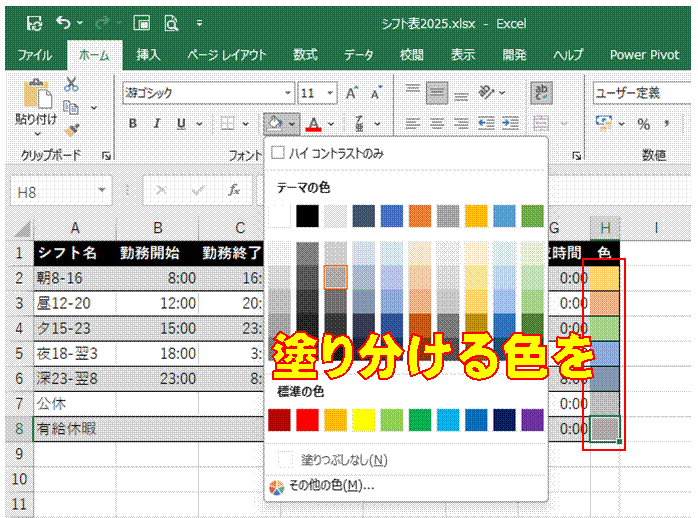Pick standard yellow color swatch
This screenshot has height=518, width=698.
(364, 420)
